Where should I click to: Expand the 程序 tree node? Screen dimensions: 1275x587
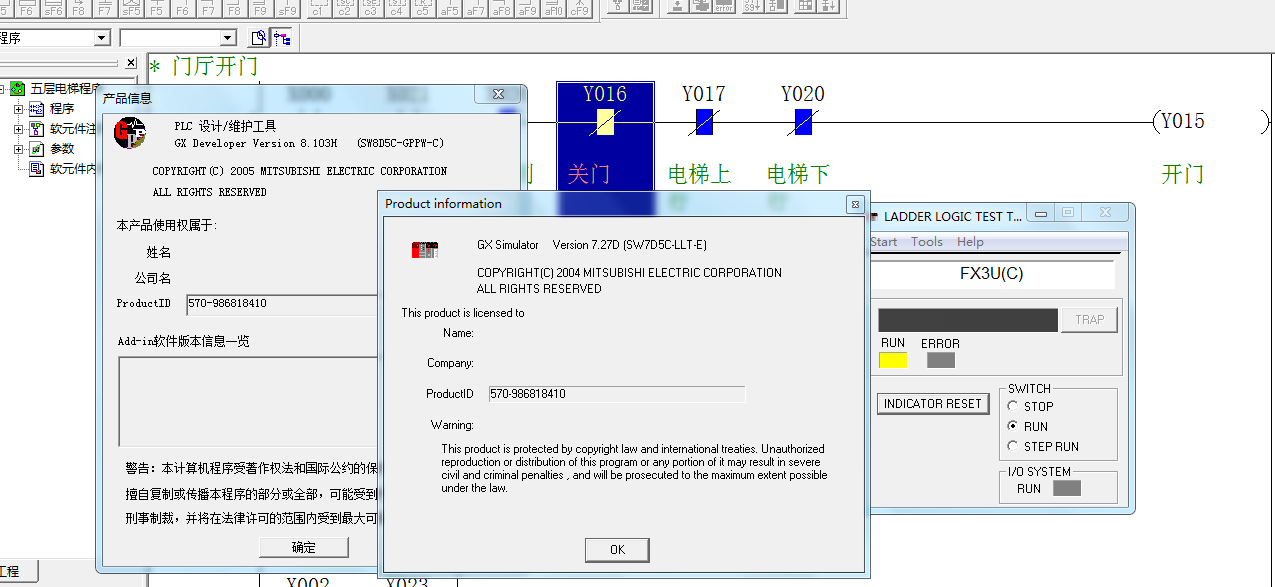click(18, 109)
